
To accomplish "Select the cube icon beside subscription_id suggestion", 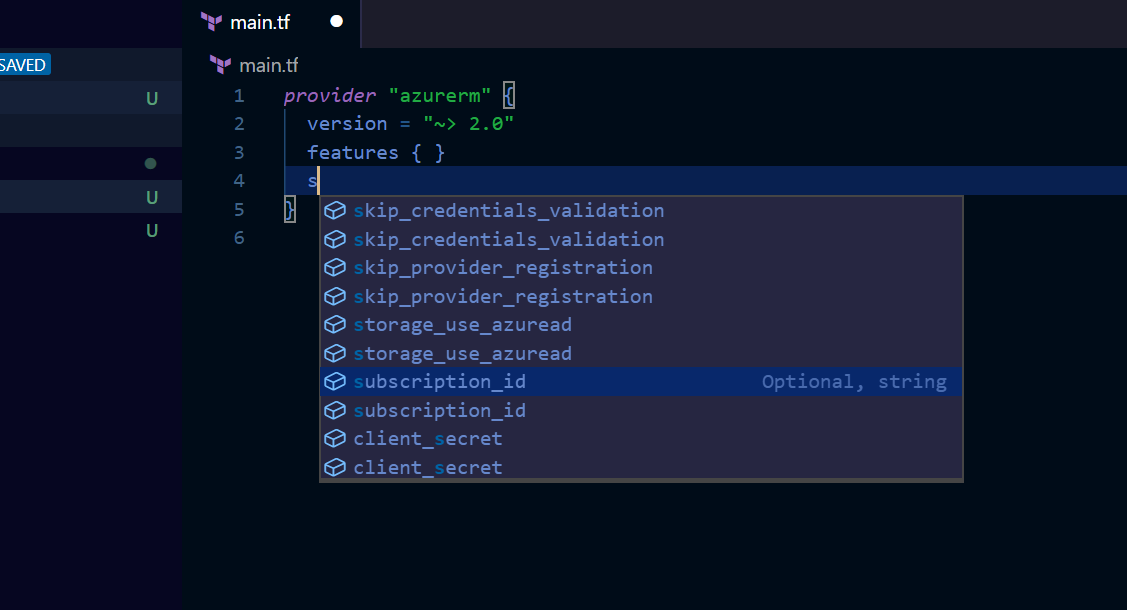I will (x=335, y=381).
